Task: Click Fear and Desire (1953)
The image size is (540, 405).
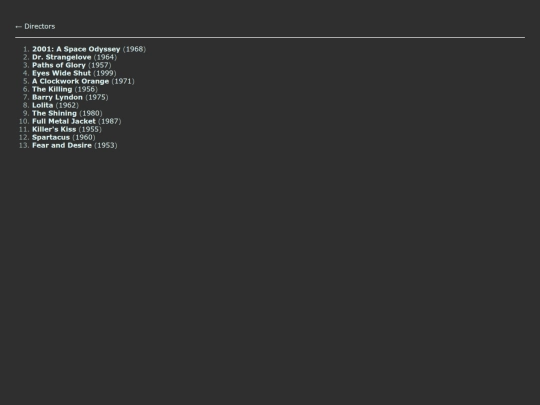Action: (75, 145)
